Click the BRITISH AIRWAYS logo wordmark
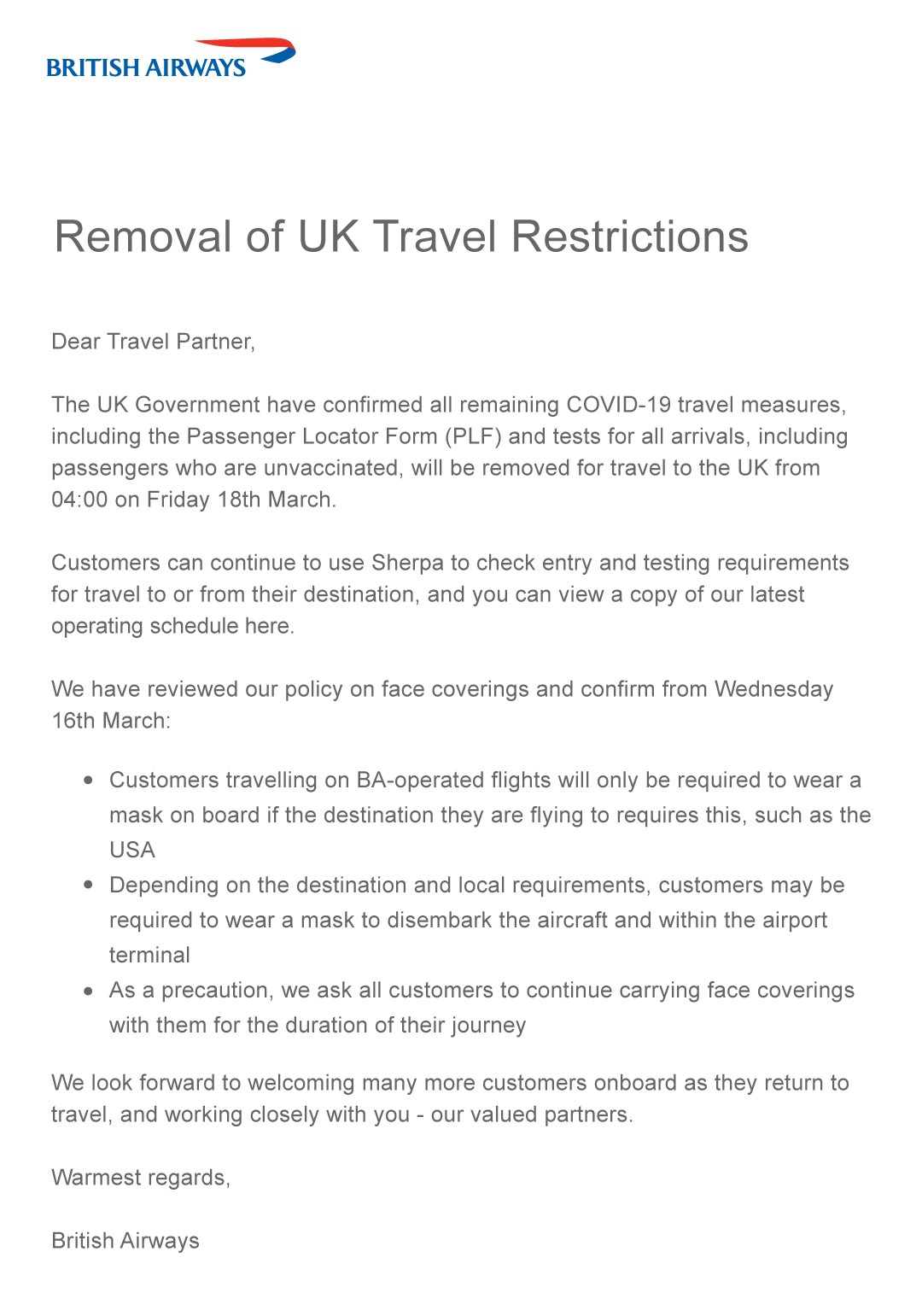Image resolution: width=922 pixels, height=1316 pixels. [x=146, y=68]
